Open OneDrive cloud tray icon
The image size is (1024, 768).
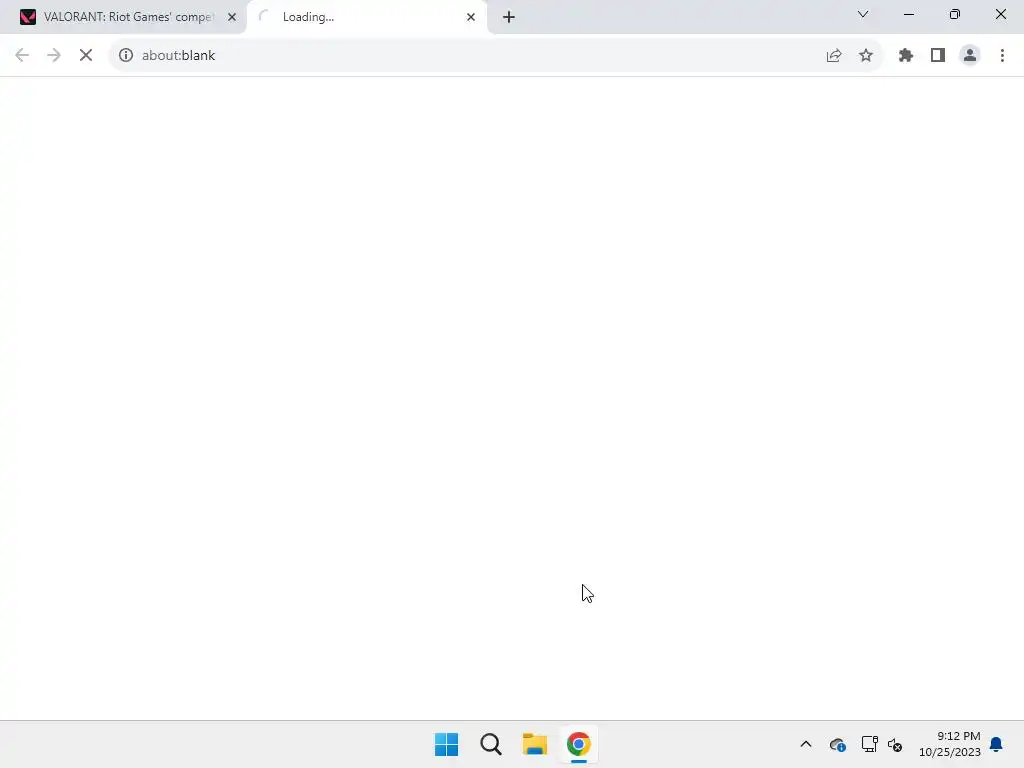(x=837, y=744)
